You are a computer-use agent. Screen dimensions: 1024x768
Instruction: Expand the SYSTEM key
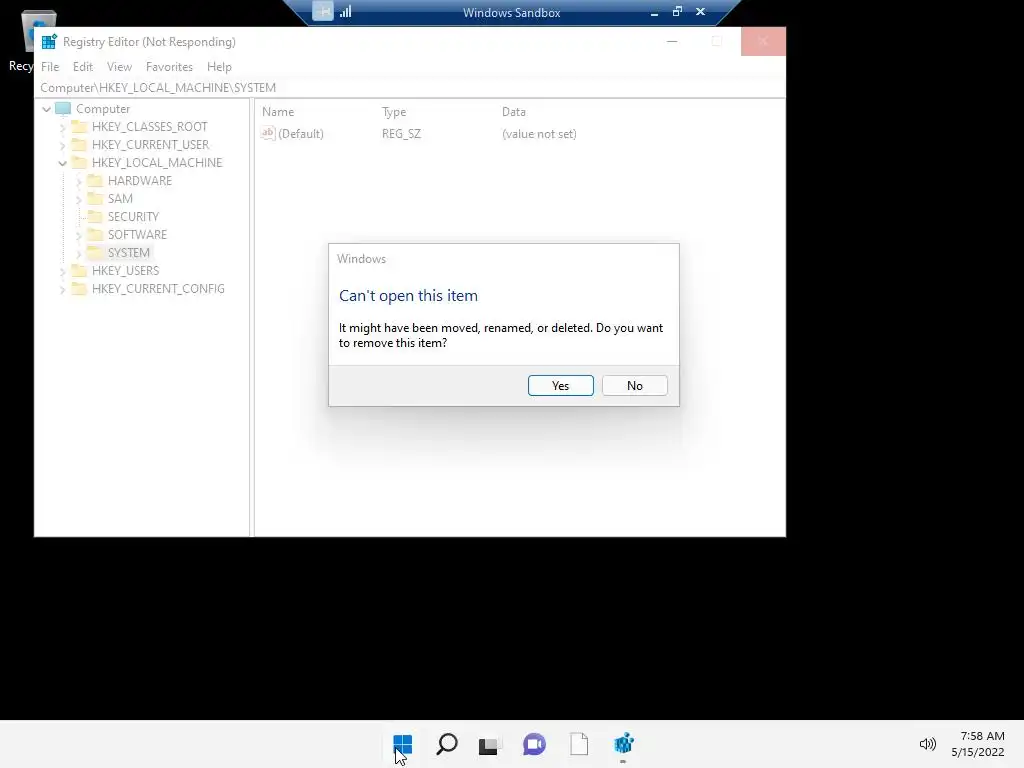coord(79,253)
